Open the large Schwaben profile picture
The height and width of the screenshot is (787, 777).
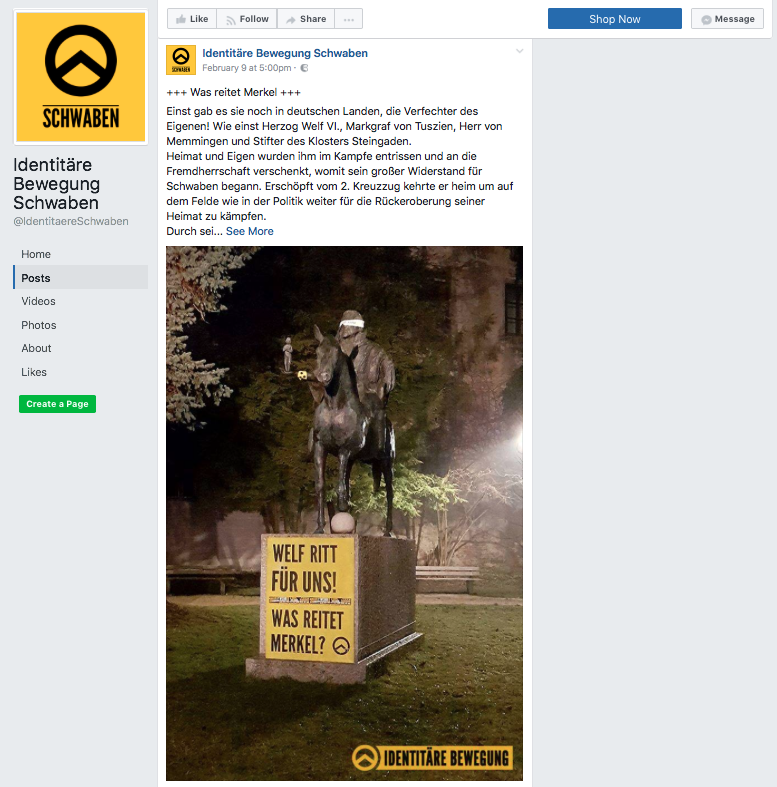(x=81, y=77)
